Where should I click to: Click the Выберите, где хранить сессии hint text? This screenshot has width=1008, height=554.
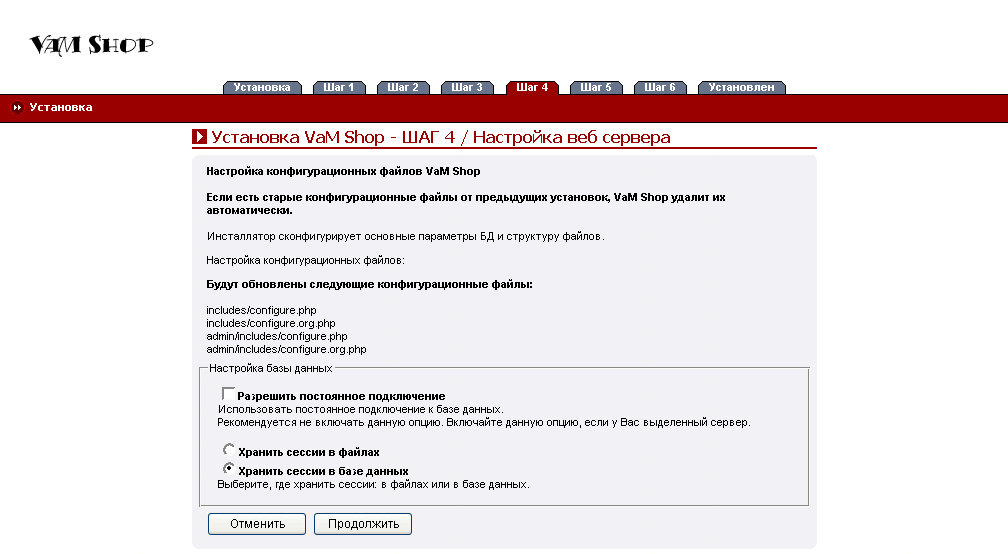pos(374,485)
